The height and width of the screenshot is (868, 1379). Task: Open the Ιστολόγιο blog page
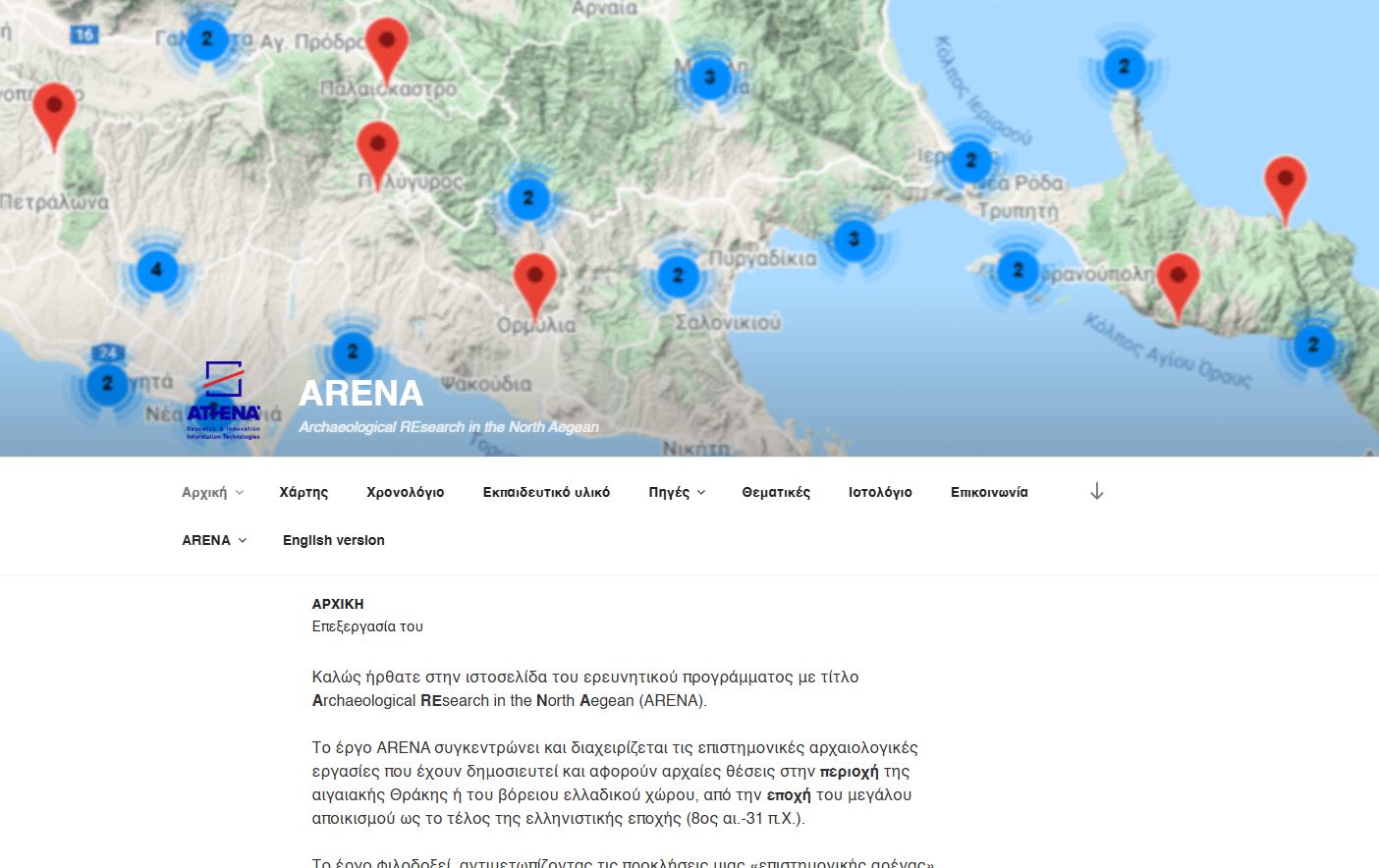880,493
